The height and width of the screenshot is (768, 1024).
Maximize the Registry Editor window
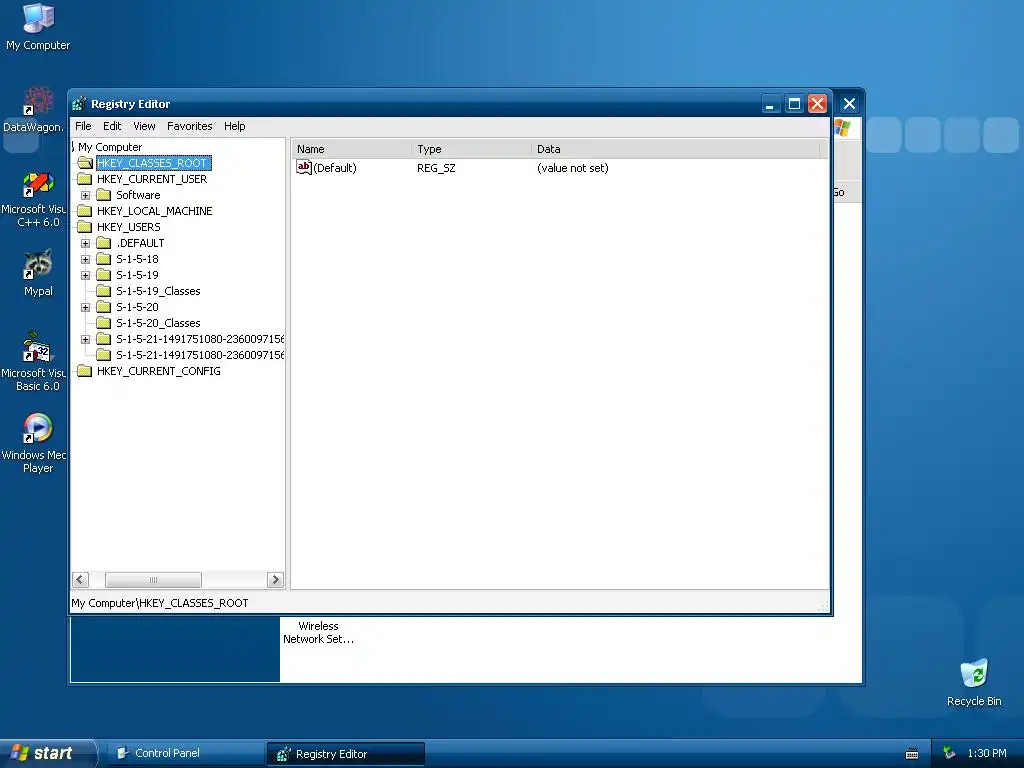coord(794,104)
